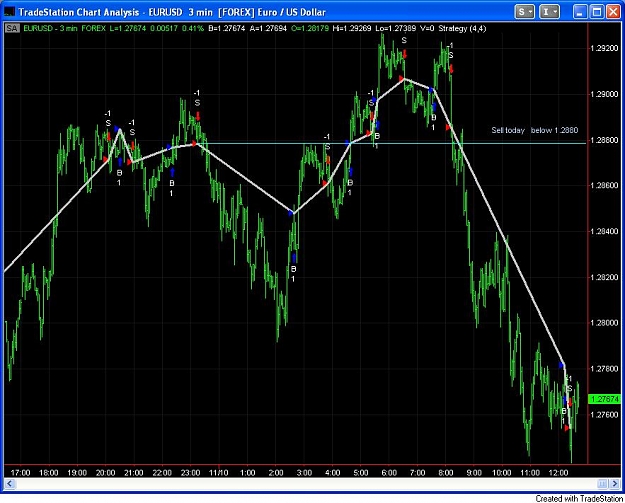
Task: Click the 20:00 time axis label
Action: pyautogui.click(x=105, y=473)
